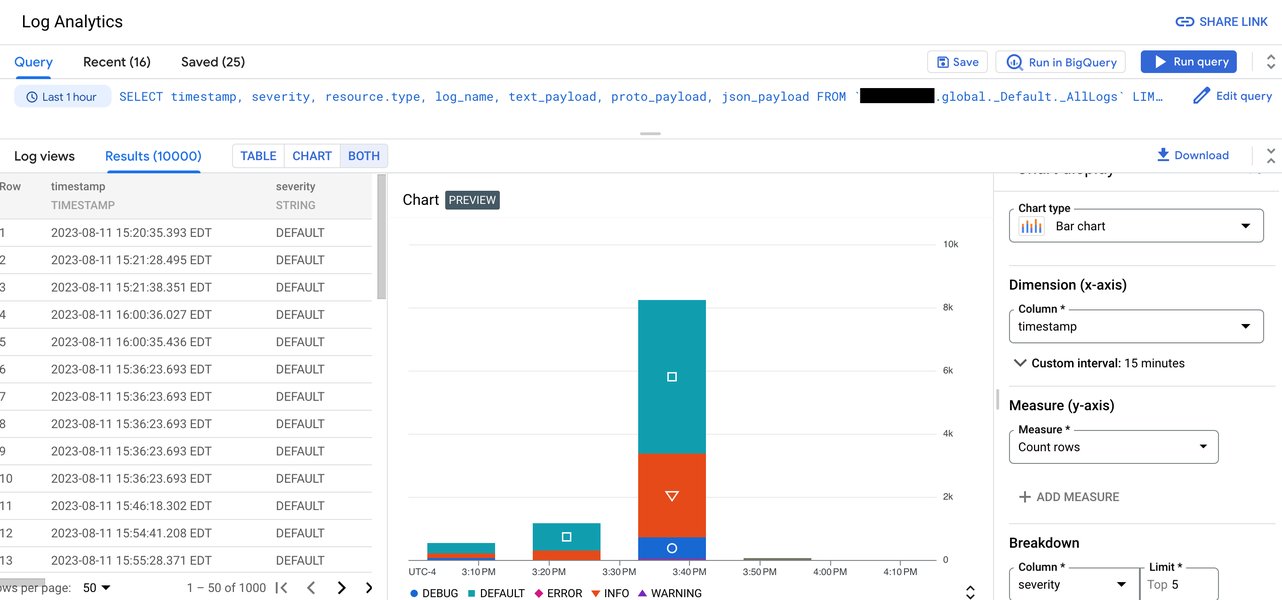Click the table vertical scrollbar
The height and width of the screenshot is (600, 1282).
pyautogui.click(x=381, y=236)
